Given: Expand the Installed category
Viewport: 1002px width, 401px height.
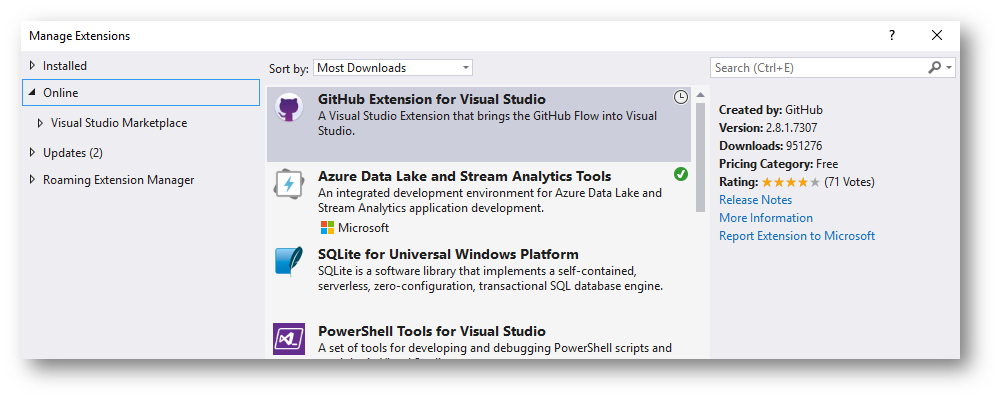Looking at the screenshot, I should click(33, 66).
